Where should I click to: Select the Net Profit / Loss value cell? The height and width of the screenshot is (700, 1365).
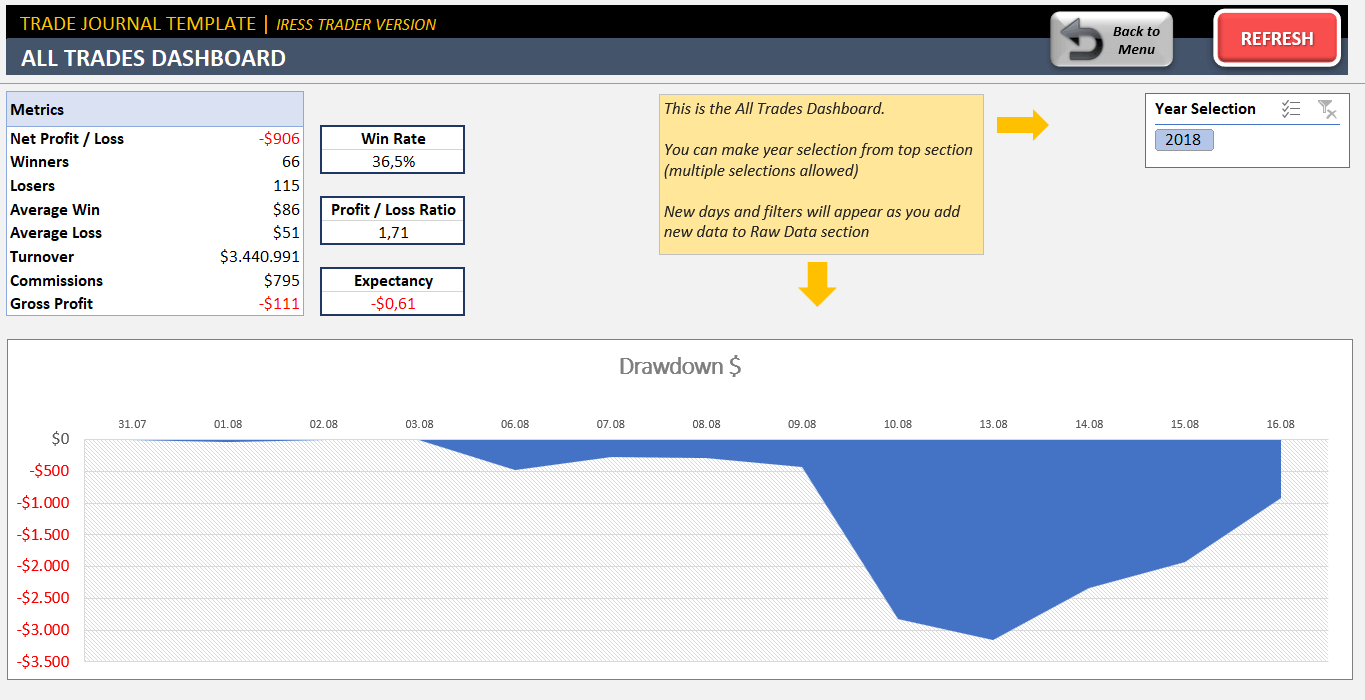[277, 139]
